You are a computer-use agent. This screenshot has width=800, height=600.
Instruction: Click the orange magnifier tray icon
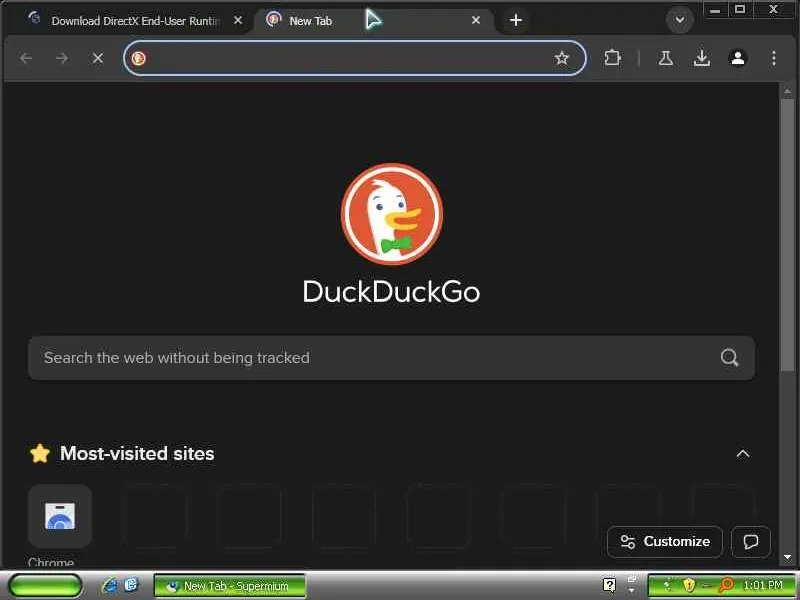pos(725,585)
